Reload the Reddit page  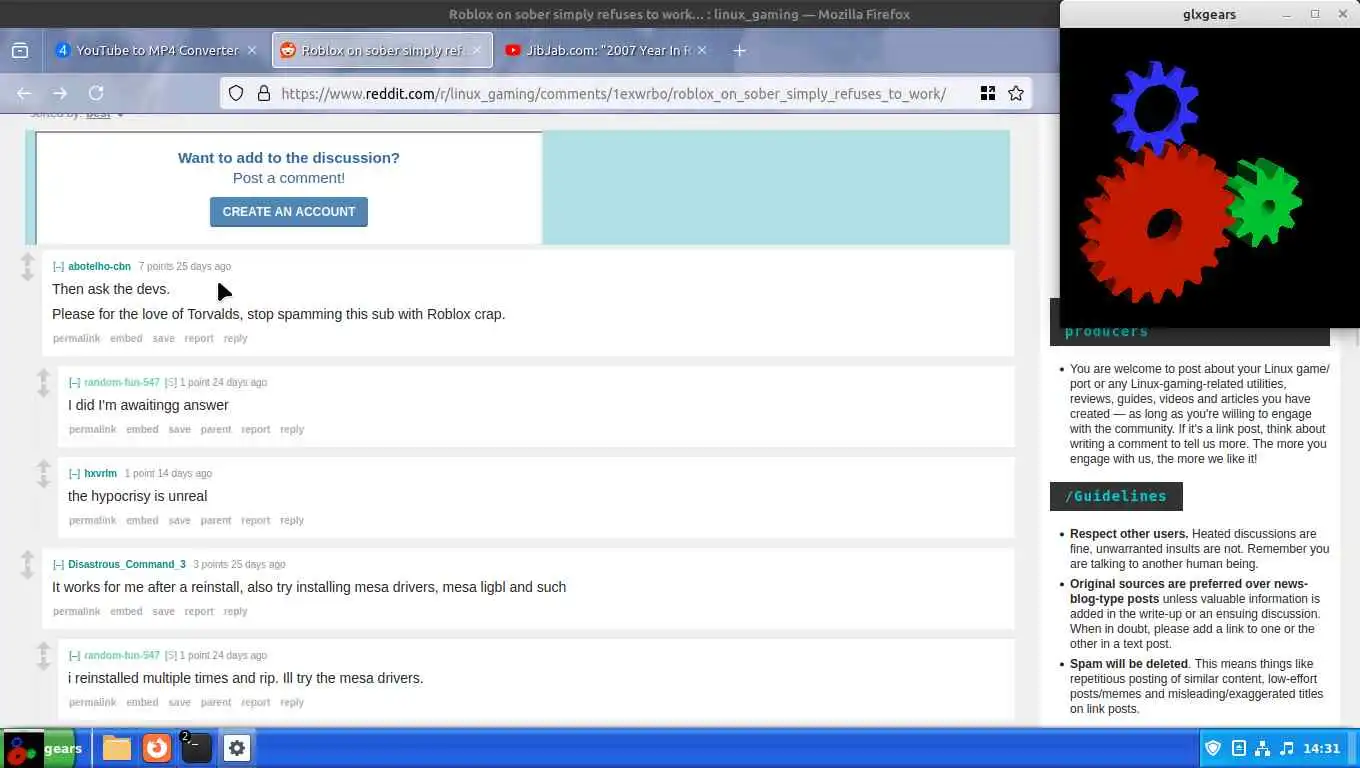coord(96,93)
